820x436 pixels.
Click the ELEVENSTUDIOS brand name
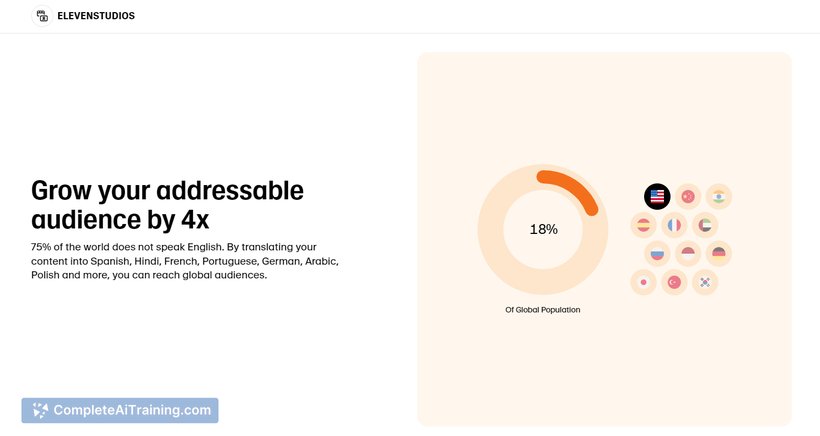tap(96, 16)
